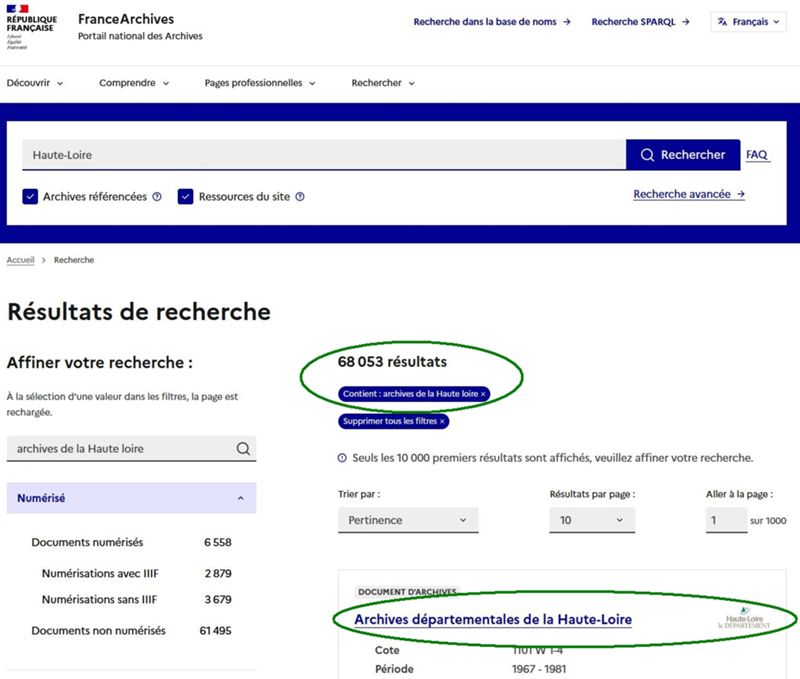Open the FranceArchives home title link

coord(126,19)
